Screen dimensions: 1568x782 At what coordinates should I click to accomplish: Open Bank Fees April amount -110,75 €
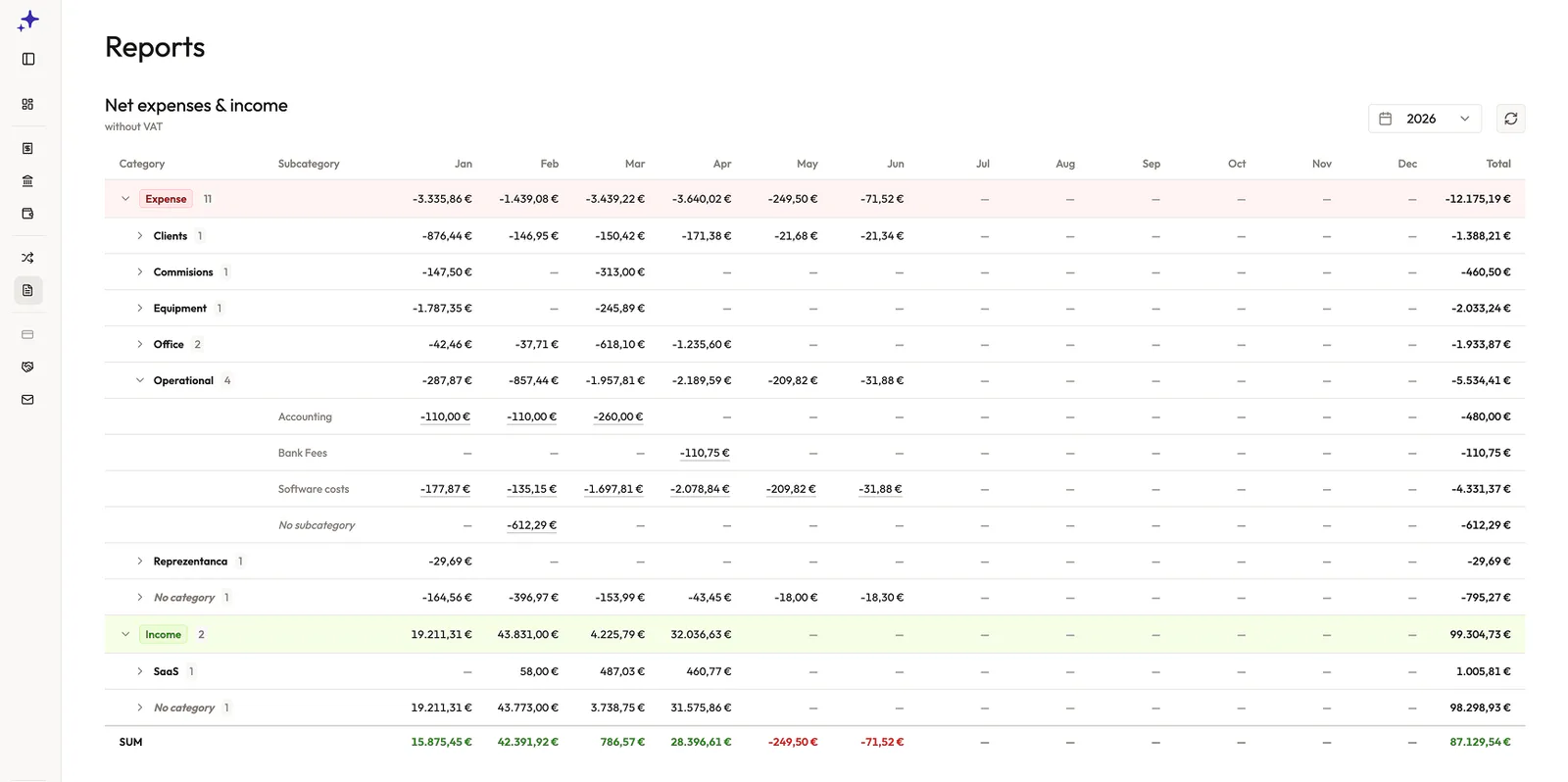point(705,454)
